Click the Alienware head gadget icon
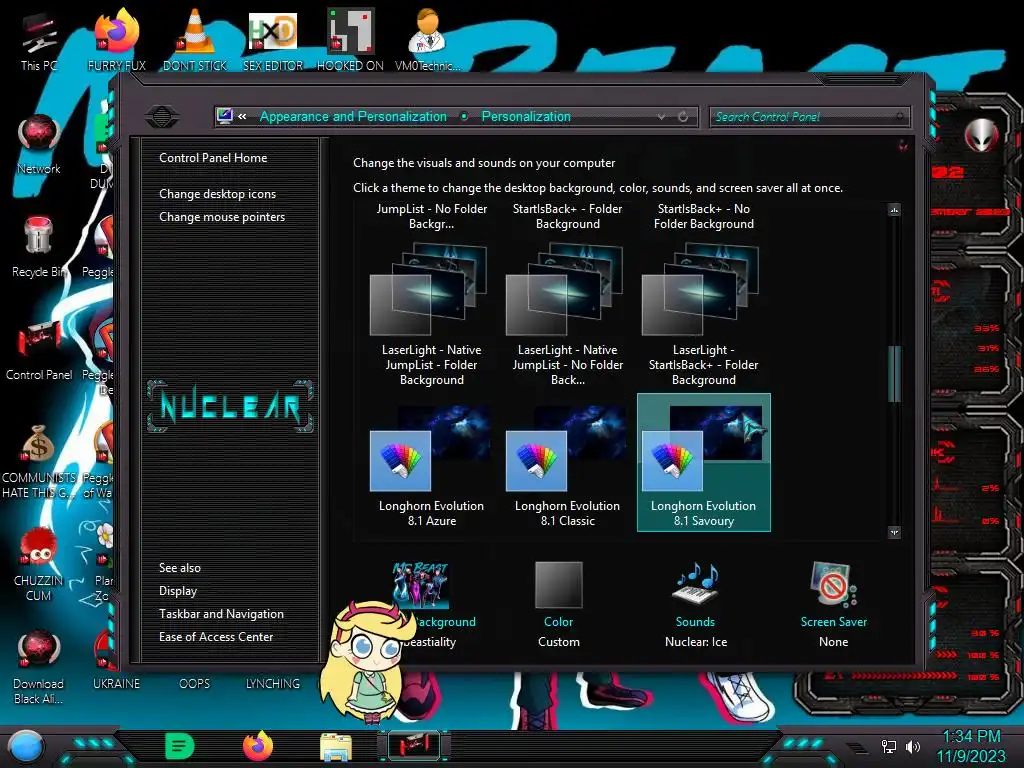The width and height of the screenshot is (1024, 768). tap(981, 135)
